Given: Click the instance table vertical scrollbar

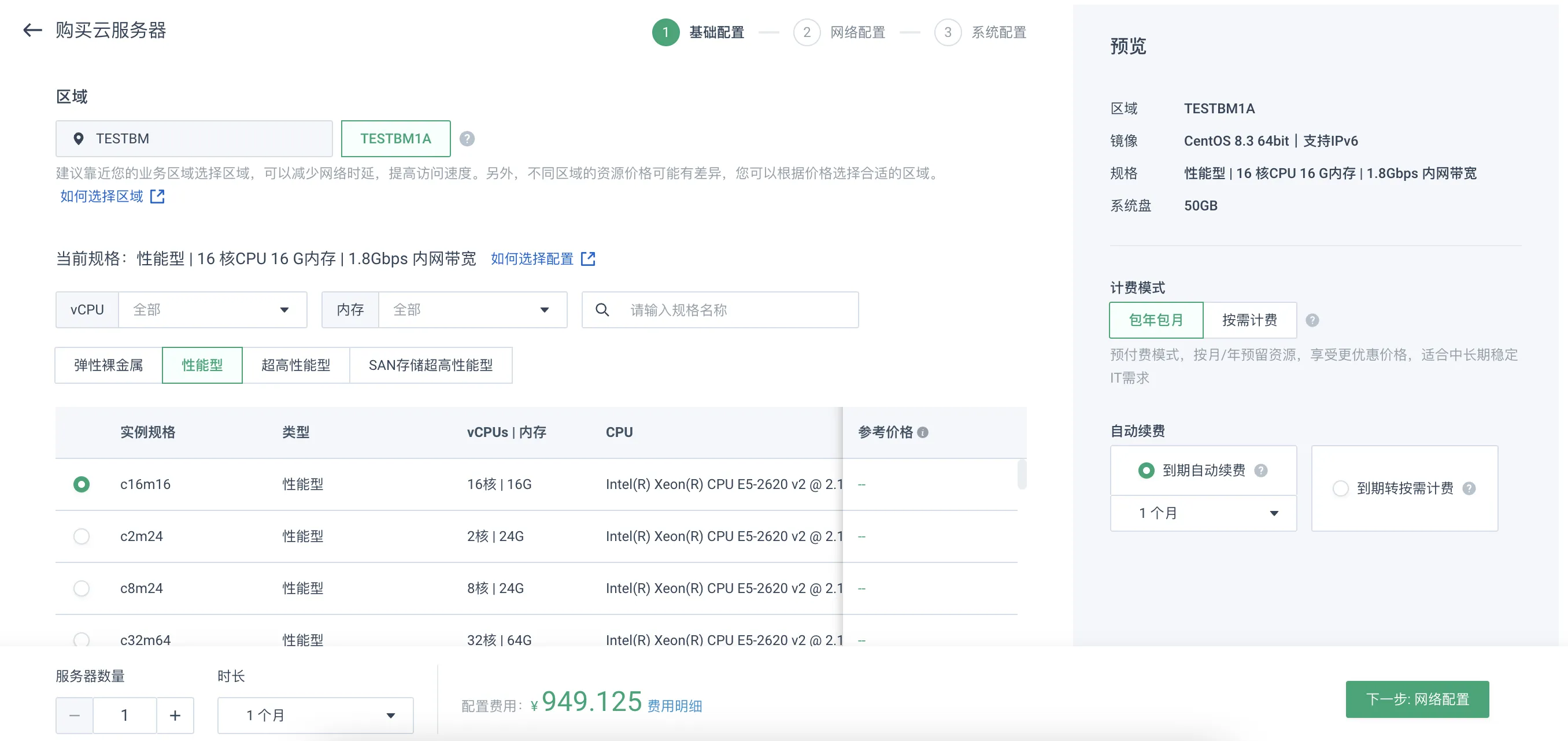Looking at the screenshot, I should coord(1022,475).
